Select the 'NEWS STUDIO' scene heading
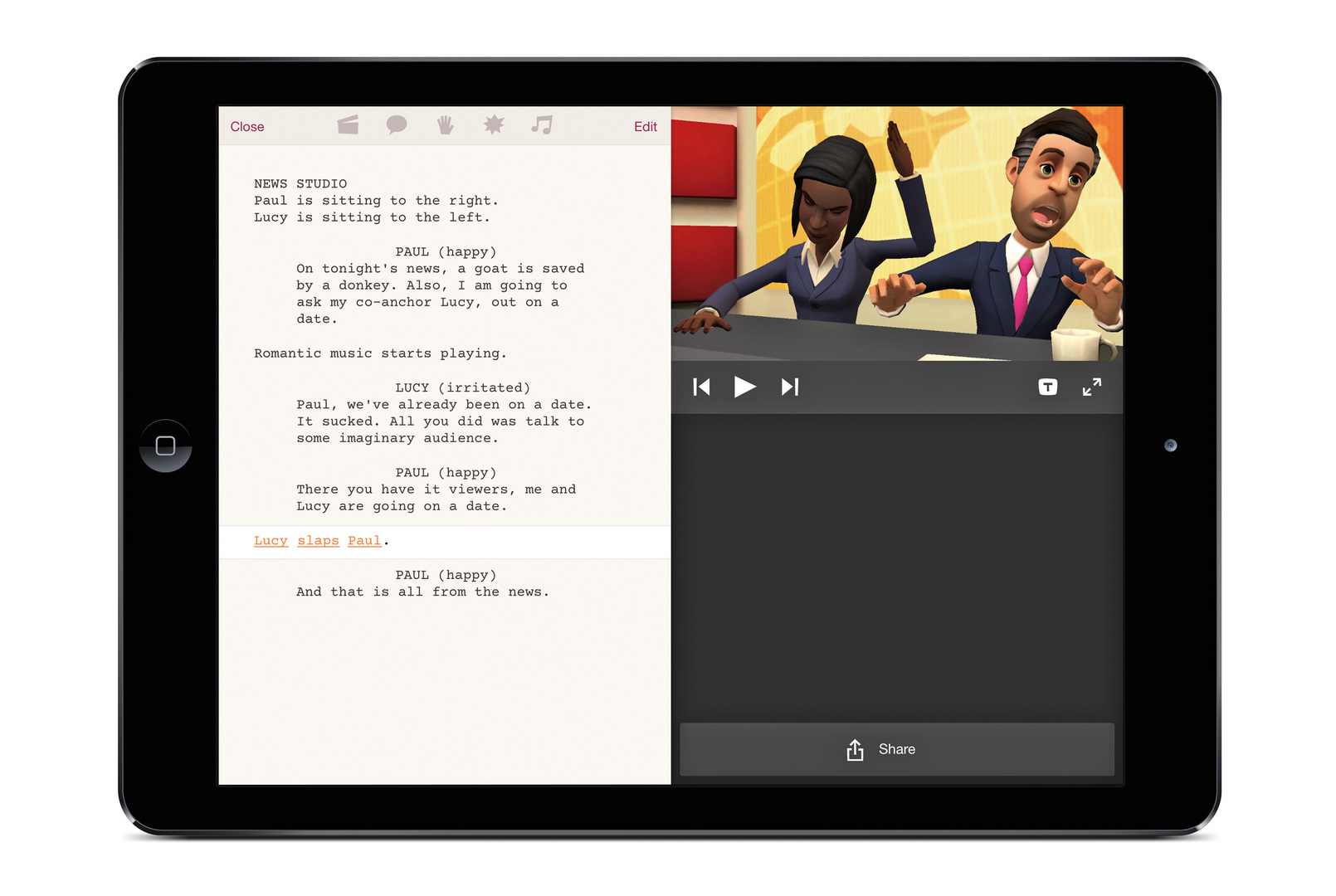This screenshot has width=1336, height=896. (x=300, y=184)
